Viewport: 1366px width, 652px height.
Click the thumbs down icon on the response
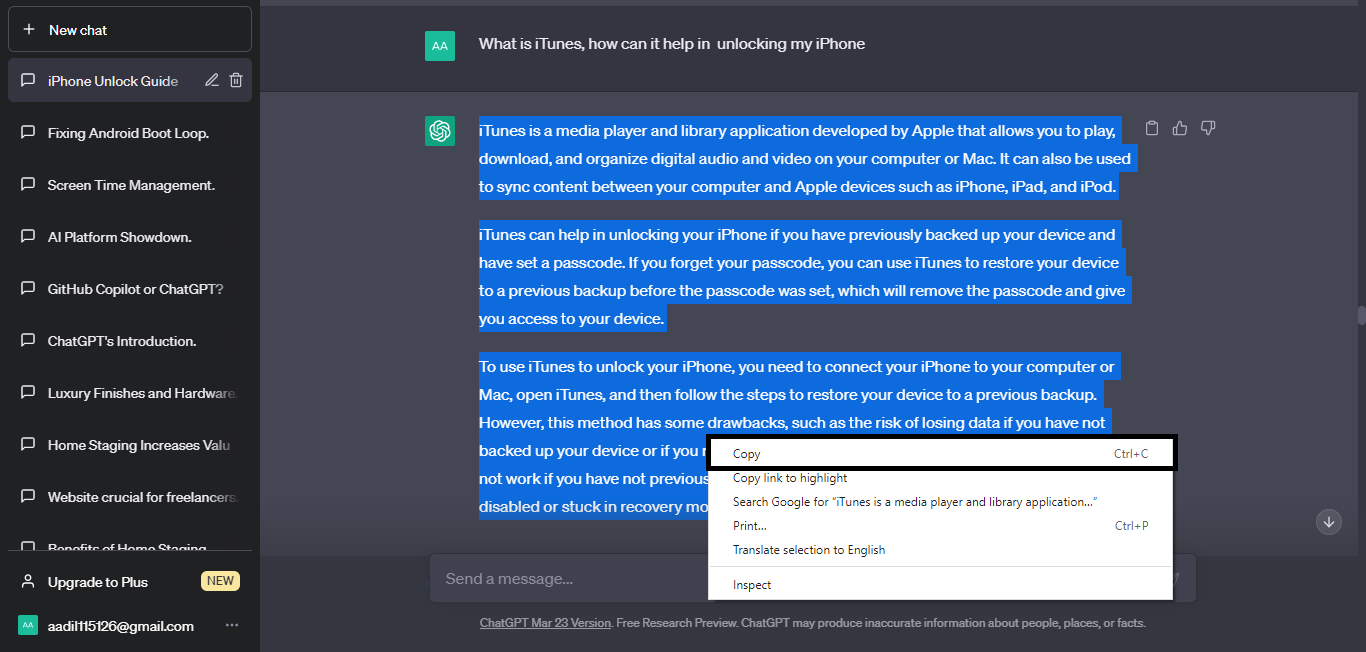(1208, 128)
